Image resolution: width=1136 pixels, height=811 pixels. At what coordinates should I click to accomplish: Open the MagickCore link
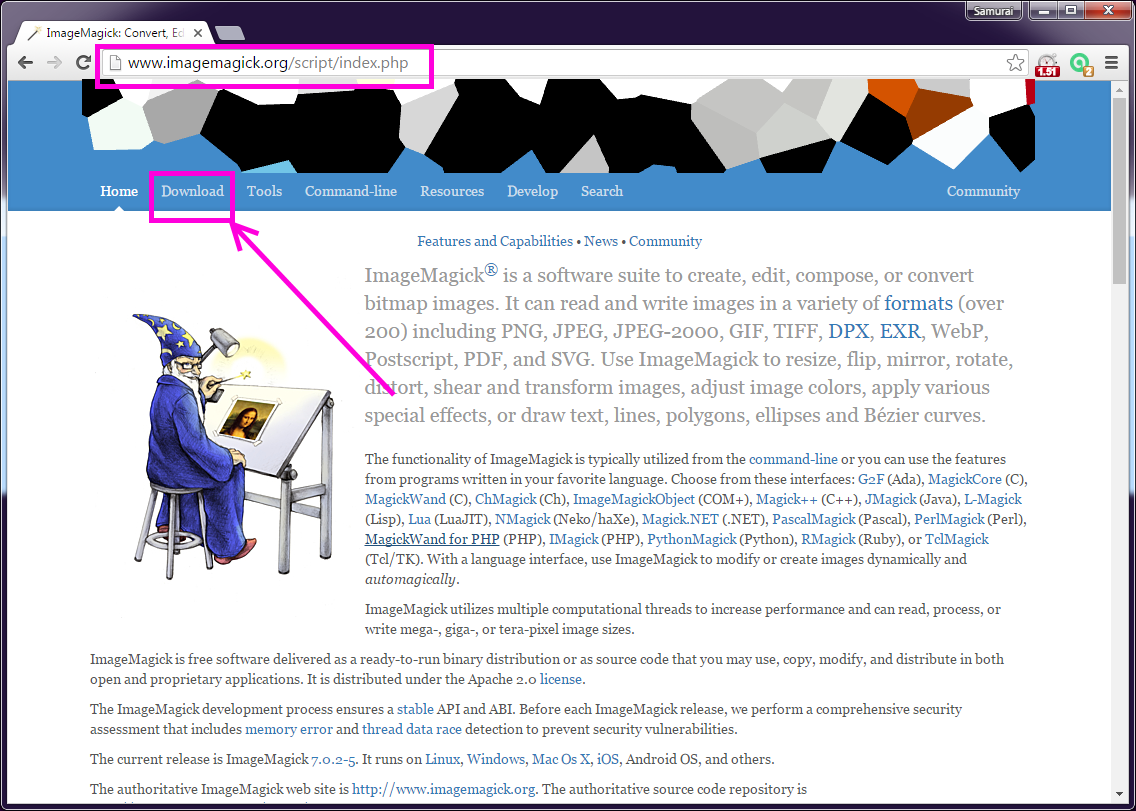[965, 480]
